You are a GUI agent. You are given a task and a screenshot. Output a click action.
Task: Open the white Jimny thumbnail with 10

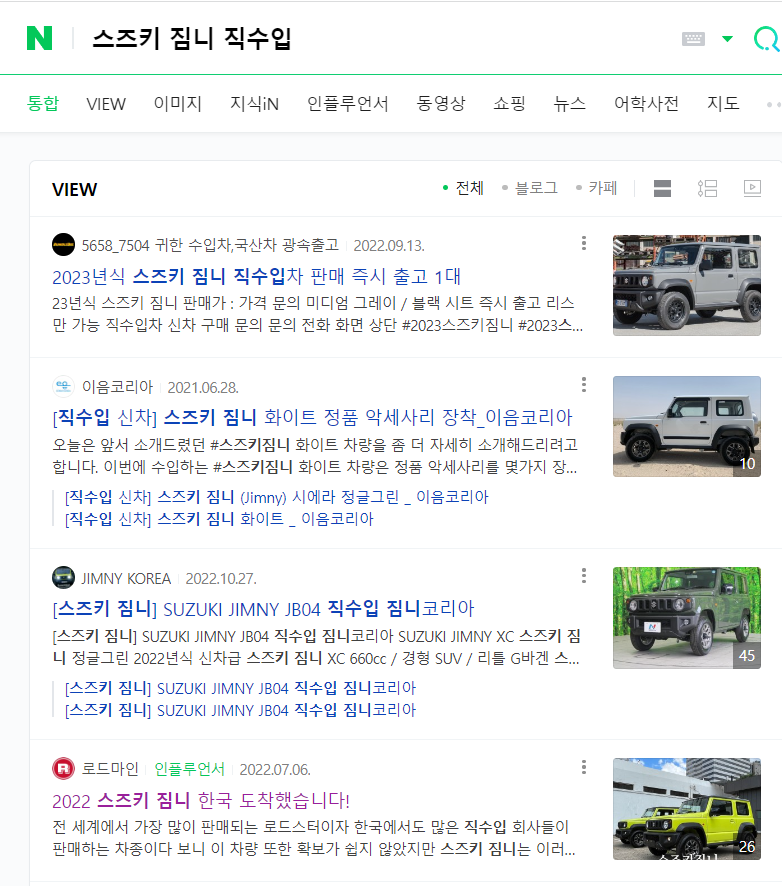[x=687, y=427]
